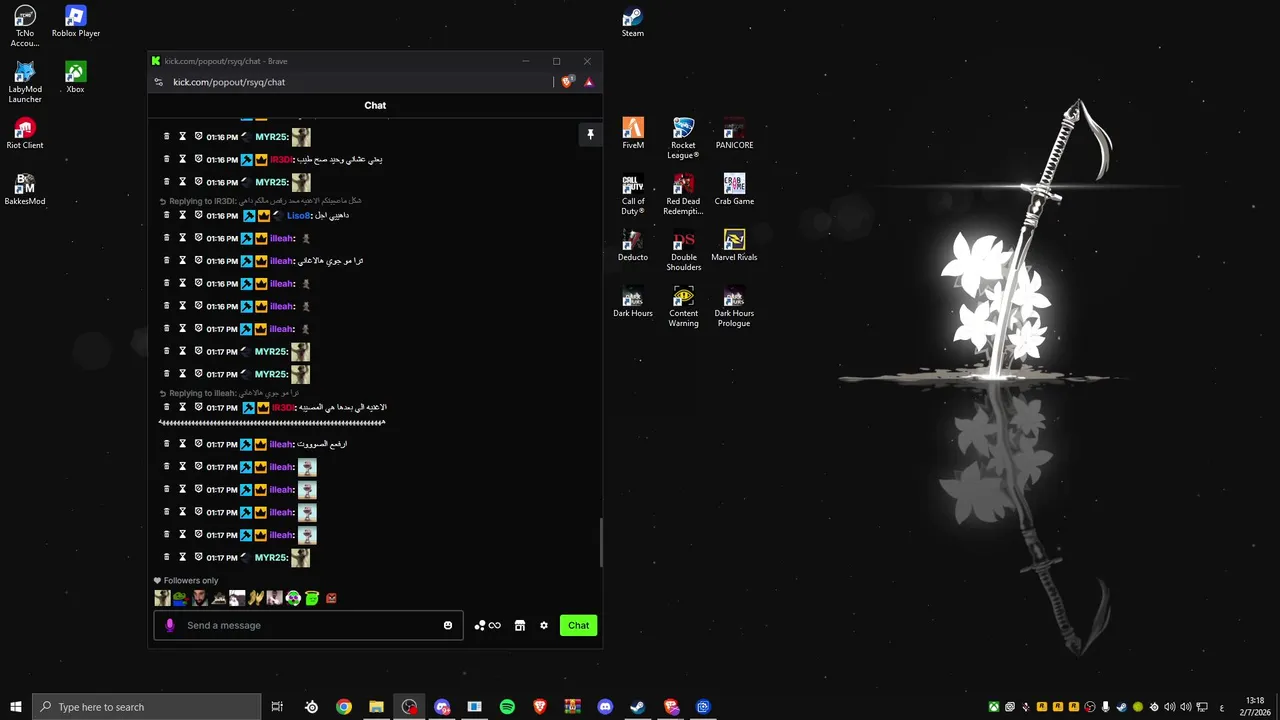Insert the green halo blob emote

312,598
